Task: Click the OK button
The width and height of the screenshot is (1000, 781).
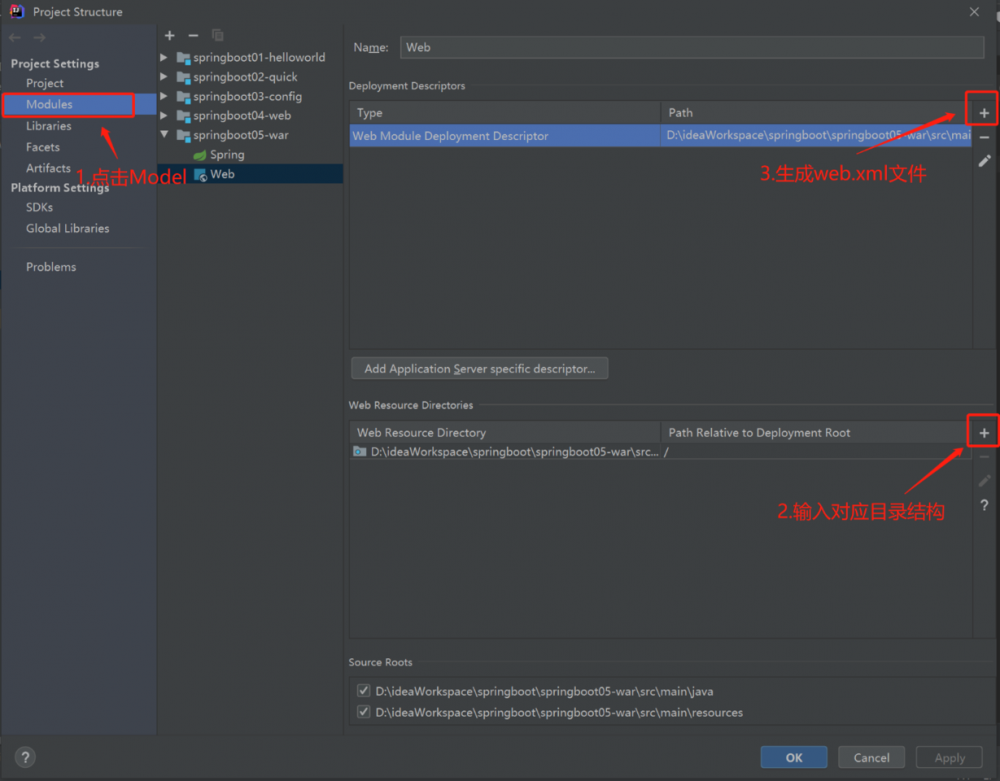Action: click(794, 757)
